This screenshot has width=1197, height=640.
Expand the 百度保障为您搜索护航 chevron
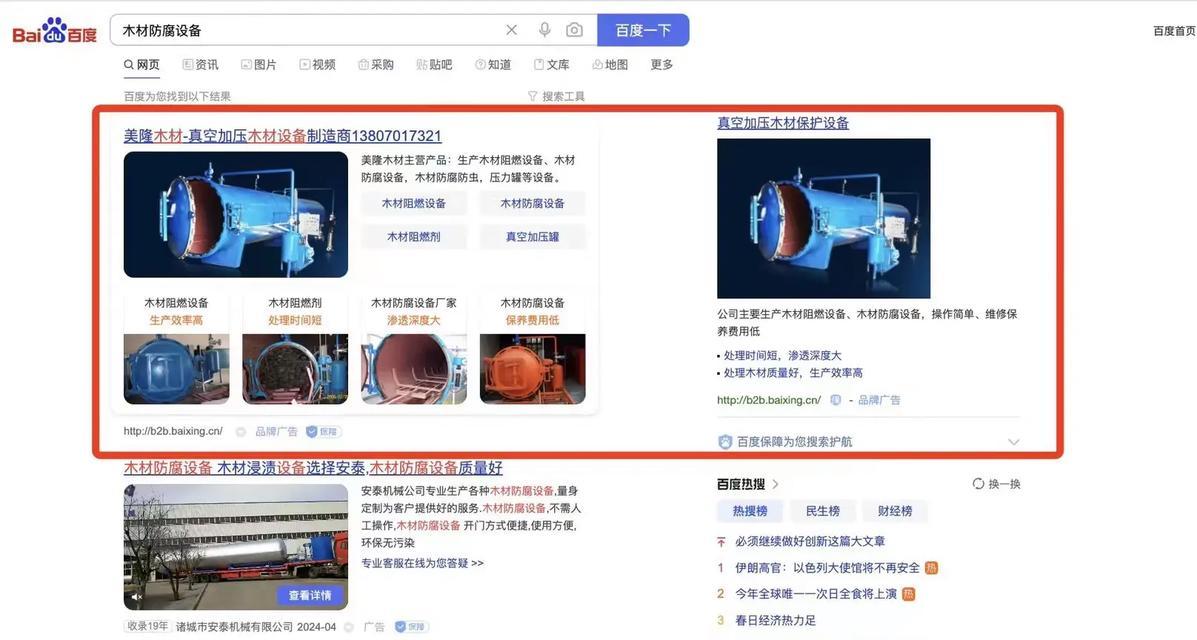pyautogui.click(x=1013, y=441)
